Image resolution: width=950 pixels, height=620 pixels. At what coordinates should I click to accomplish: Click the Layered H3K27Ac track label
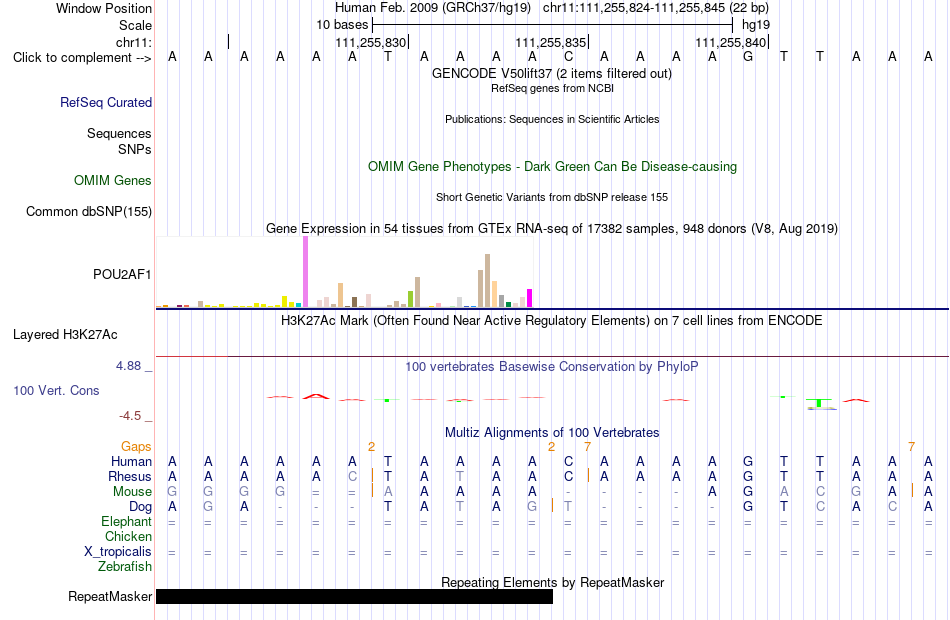tap(65, 335)
